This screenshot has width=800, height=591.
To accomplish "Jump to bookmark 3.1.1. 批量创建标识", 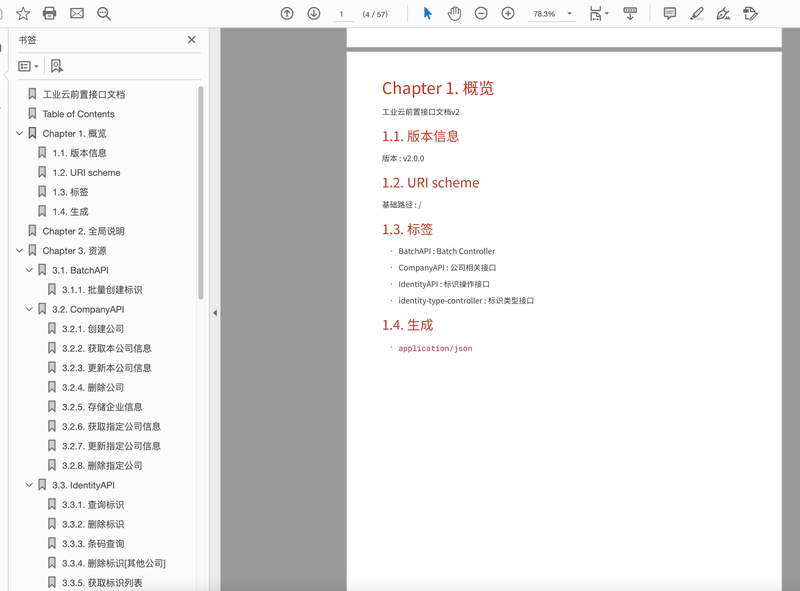I will click(102, 290).
